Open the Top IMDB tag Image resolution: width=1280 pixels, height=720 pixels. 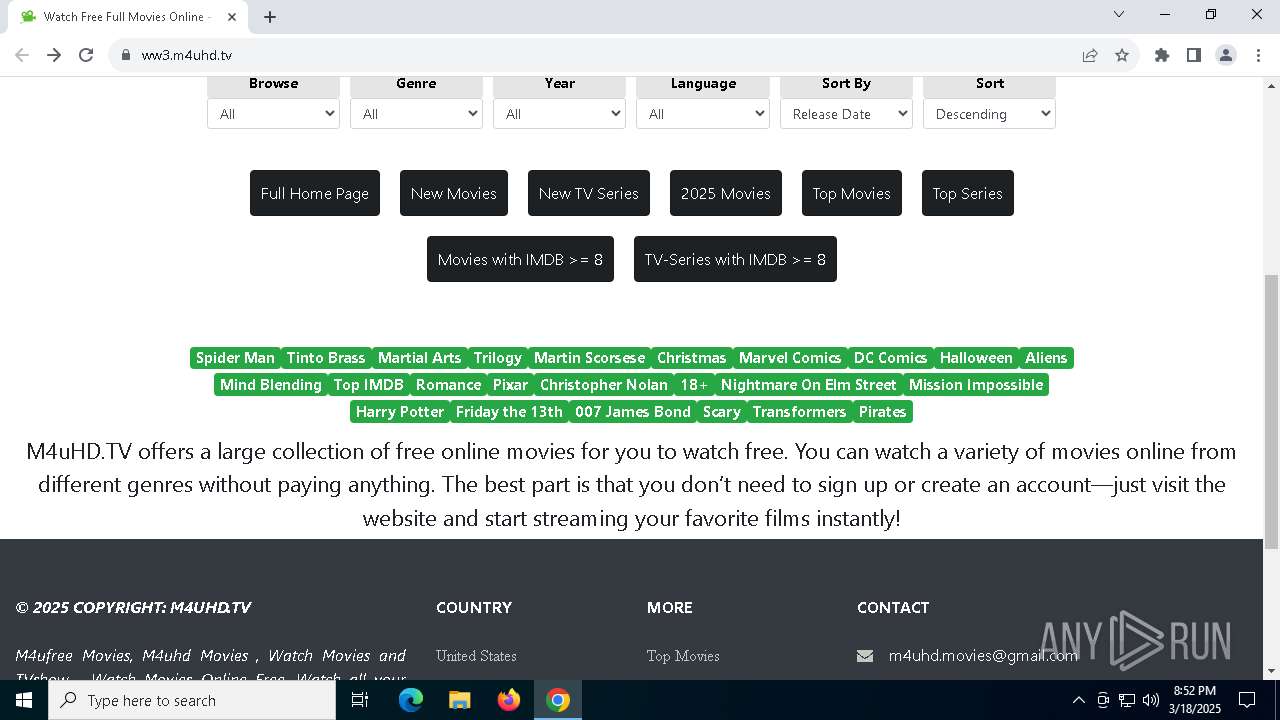pos(369,385)
